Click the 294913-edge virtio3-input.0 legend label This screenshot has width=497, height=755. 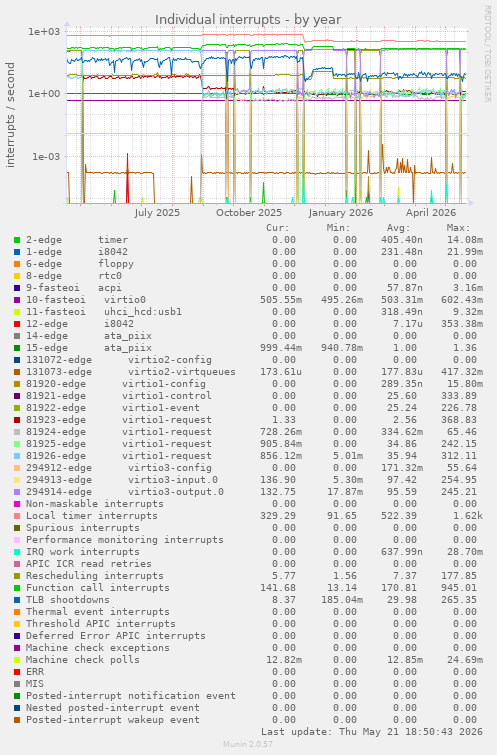pyautogui.click(x=122, y=480)
